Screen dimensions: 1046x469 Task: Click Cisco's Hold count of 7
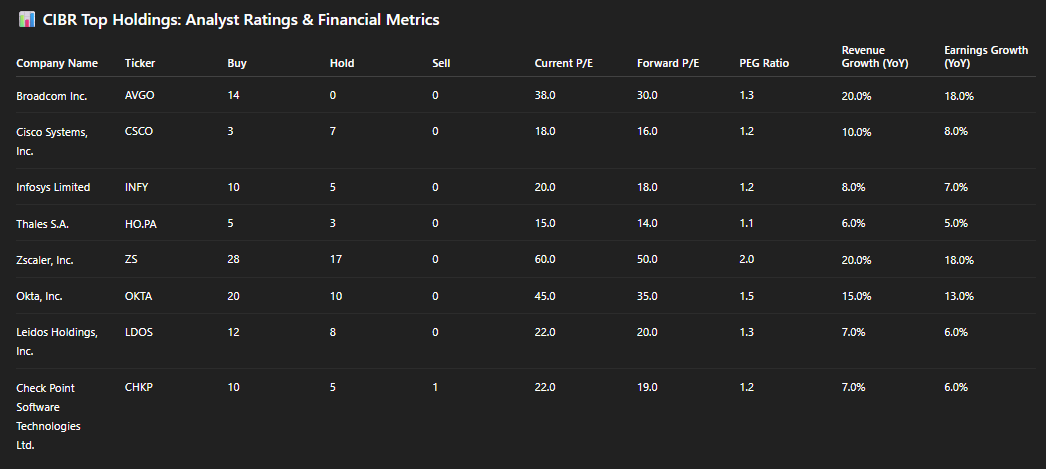click(x=333, y=131)
